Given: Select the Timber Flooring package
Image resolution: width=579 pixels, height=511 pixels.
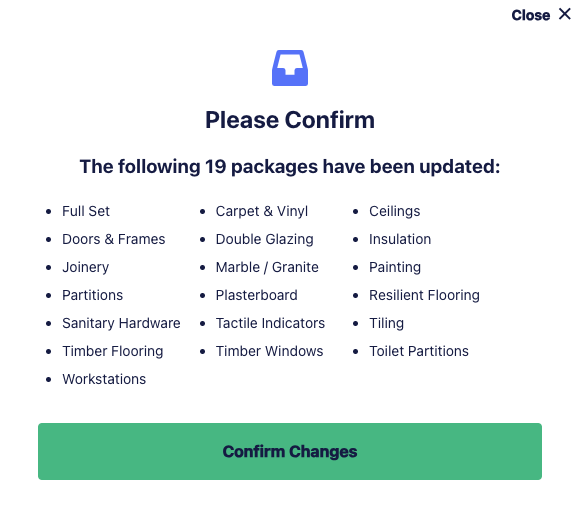Looking at the screenshot, I should coord(113,351).
